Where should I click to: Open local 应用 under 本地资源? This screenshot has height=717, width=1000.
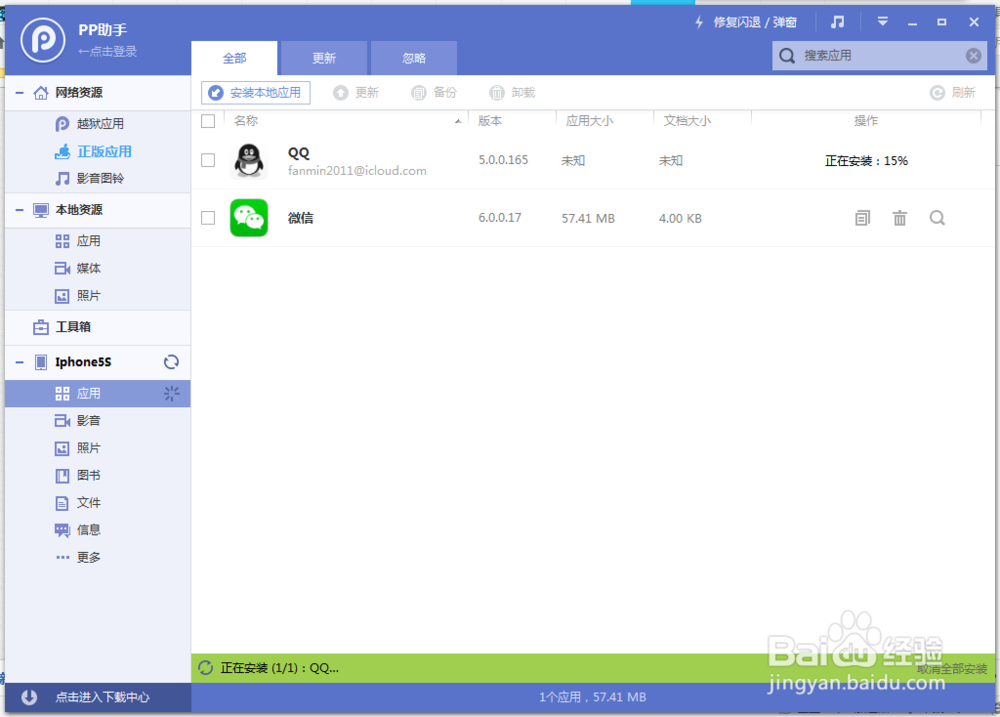78,241
